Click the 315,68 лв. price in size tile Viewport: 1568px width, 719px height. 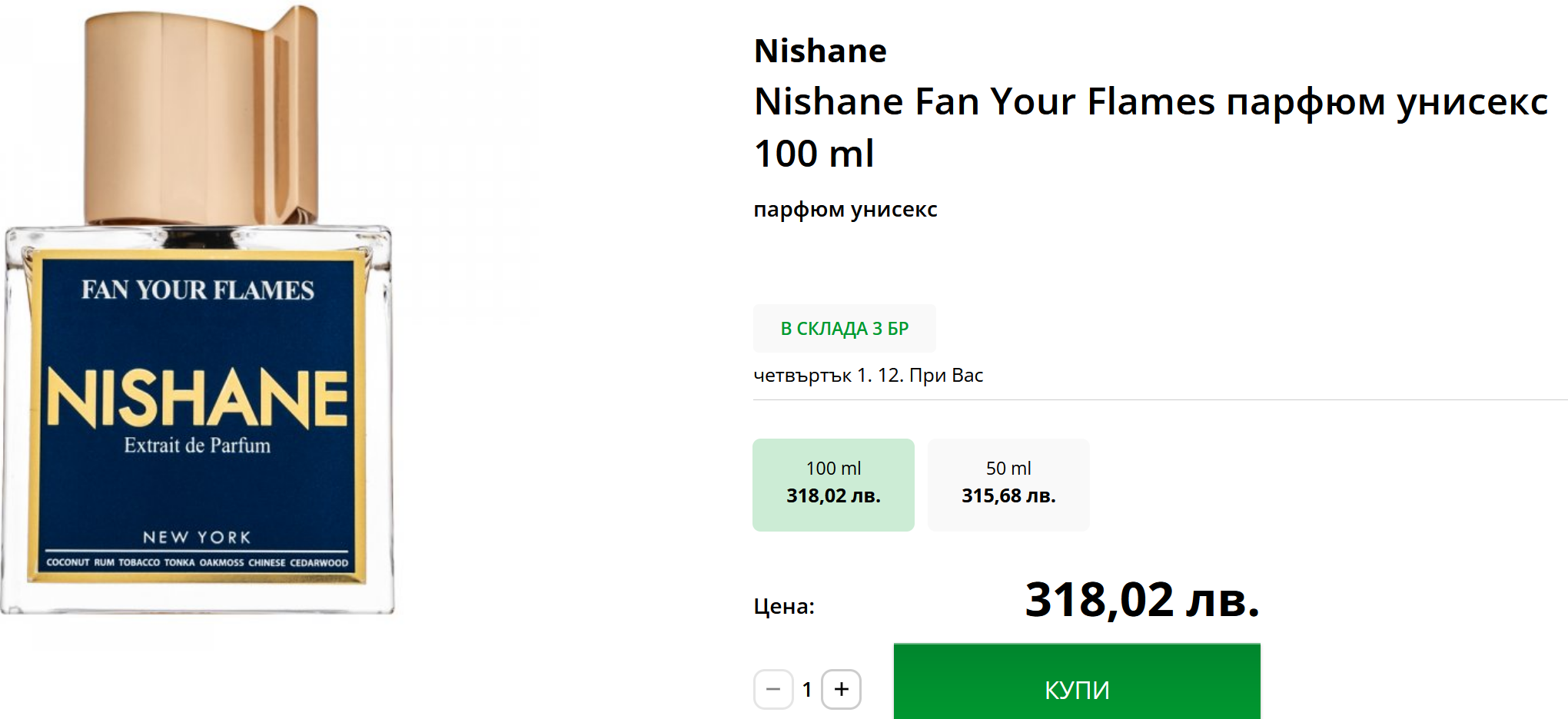pos(1008,496)
